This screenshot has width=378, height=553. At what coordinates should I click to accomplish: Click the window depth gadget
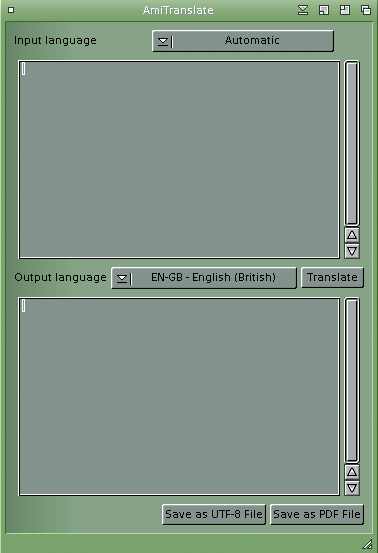(x=366, y=10)
